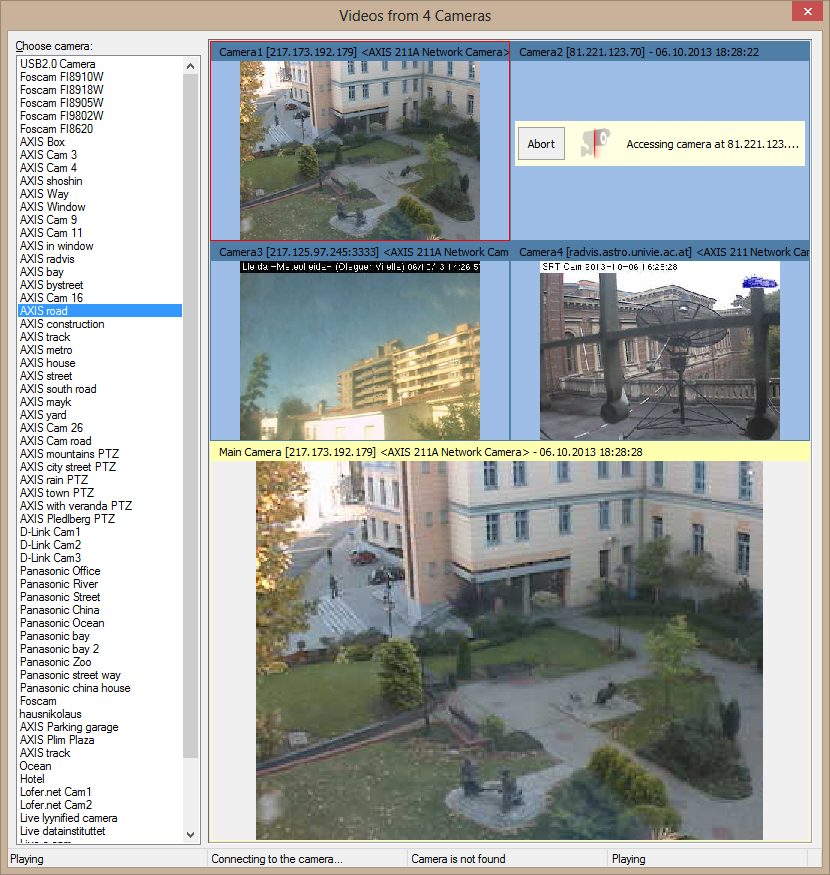This screenshot has height=875, width=830.
Task: Click the Camera3 video thumbnail
Action: 359,350
